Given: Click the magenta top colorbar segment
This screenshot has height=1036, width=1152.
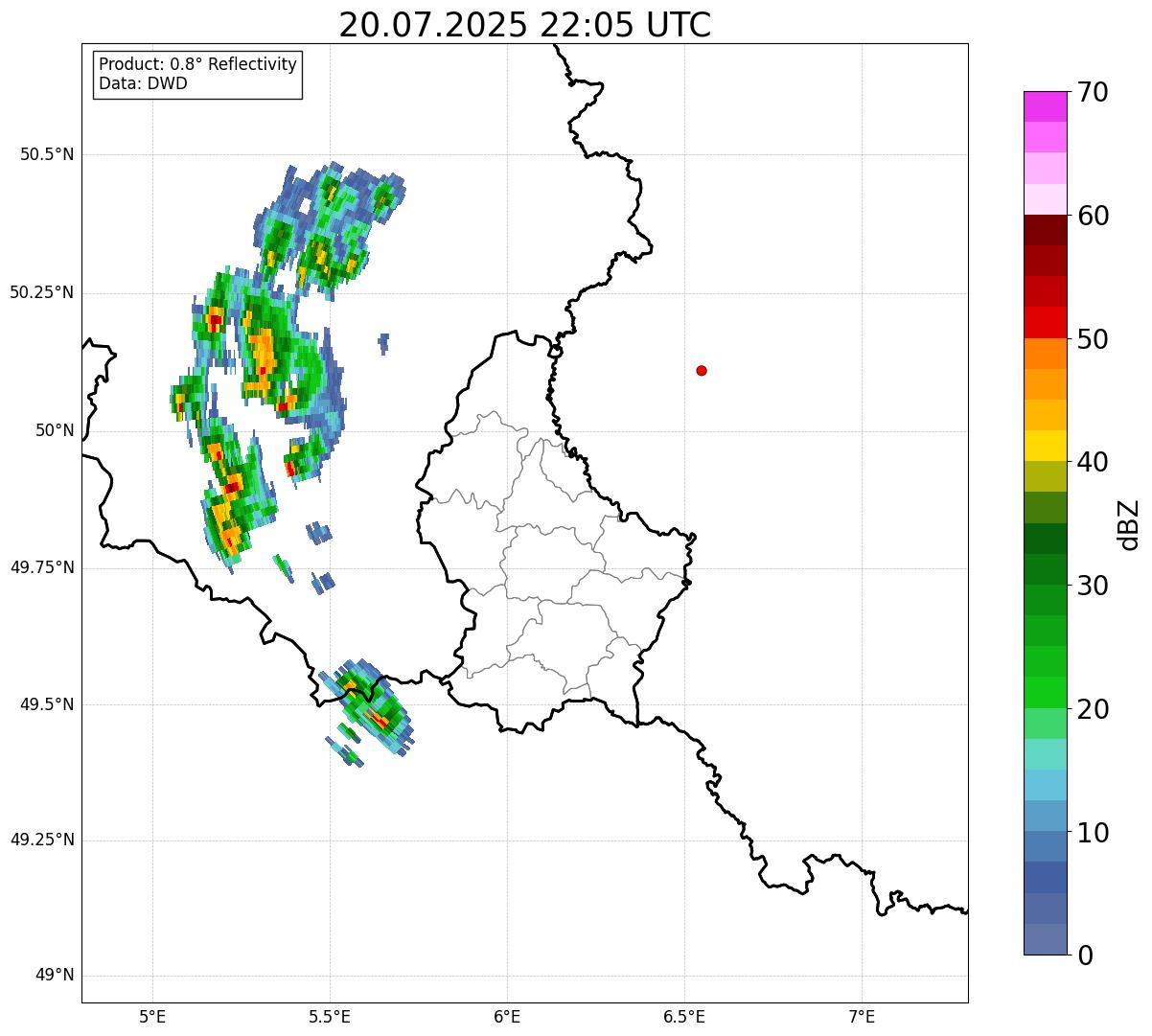Looking at the screenshot, I should click(x=1046, y=106).
